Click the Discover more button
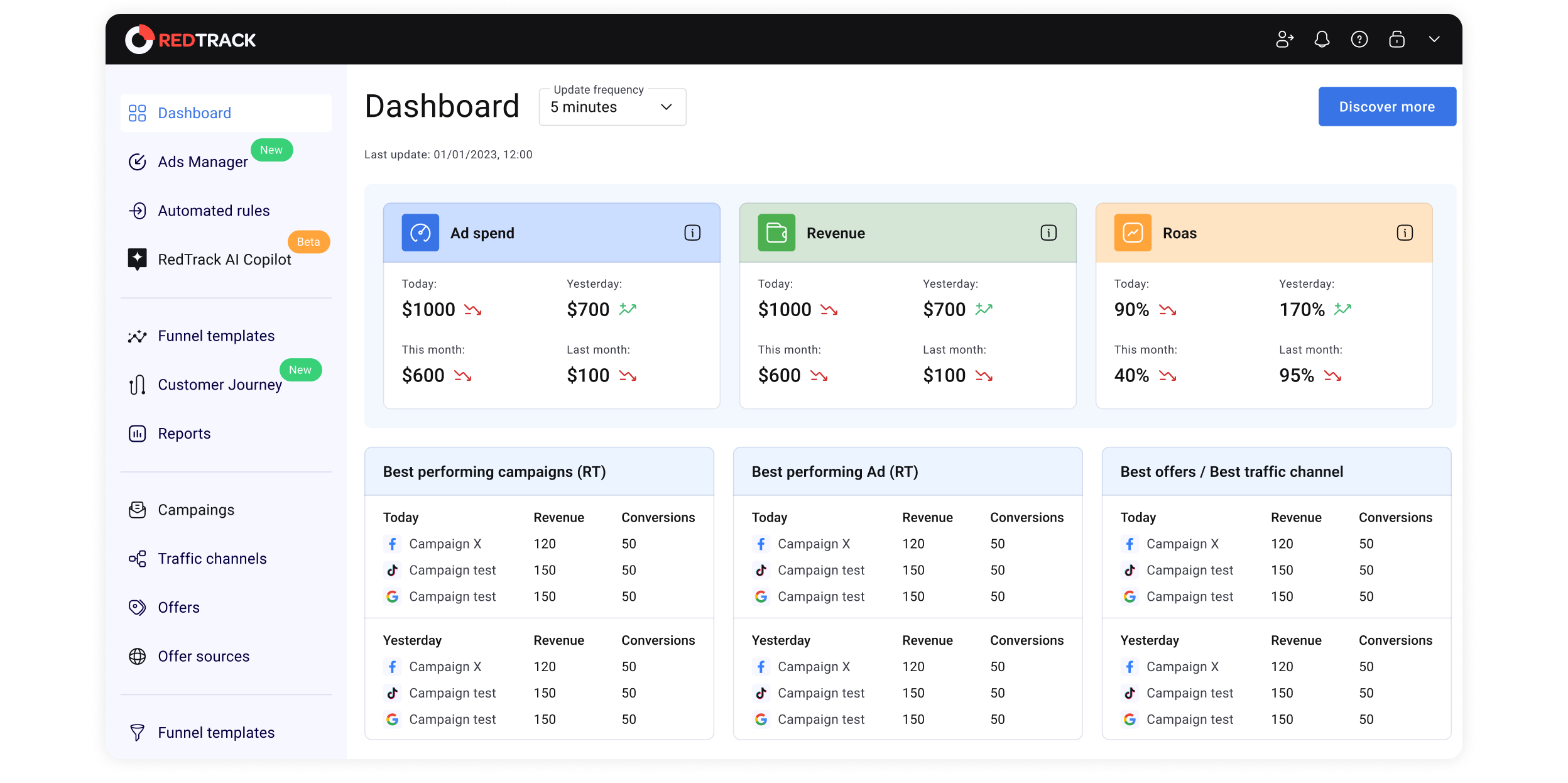The width and height of the screenshot is (1568, 783). 1387,107
